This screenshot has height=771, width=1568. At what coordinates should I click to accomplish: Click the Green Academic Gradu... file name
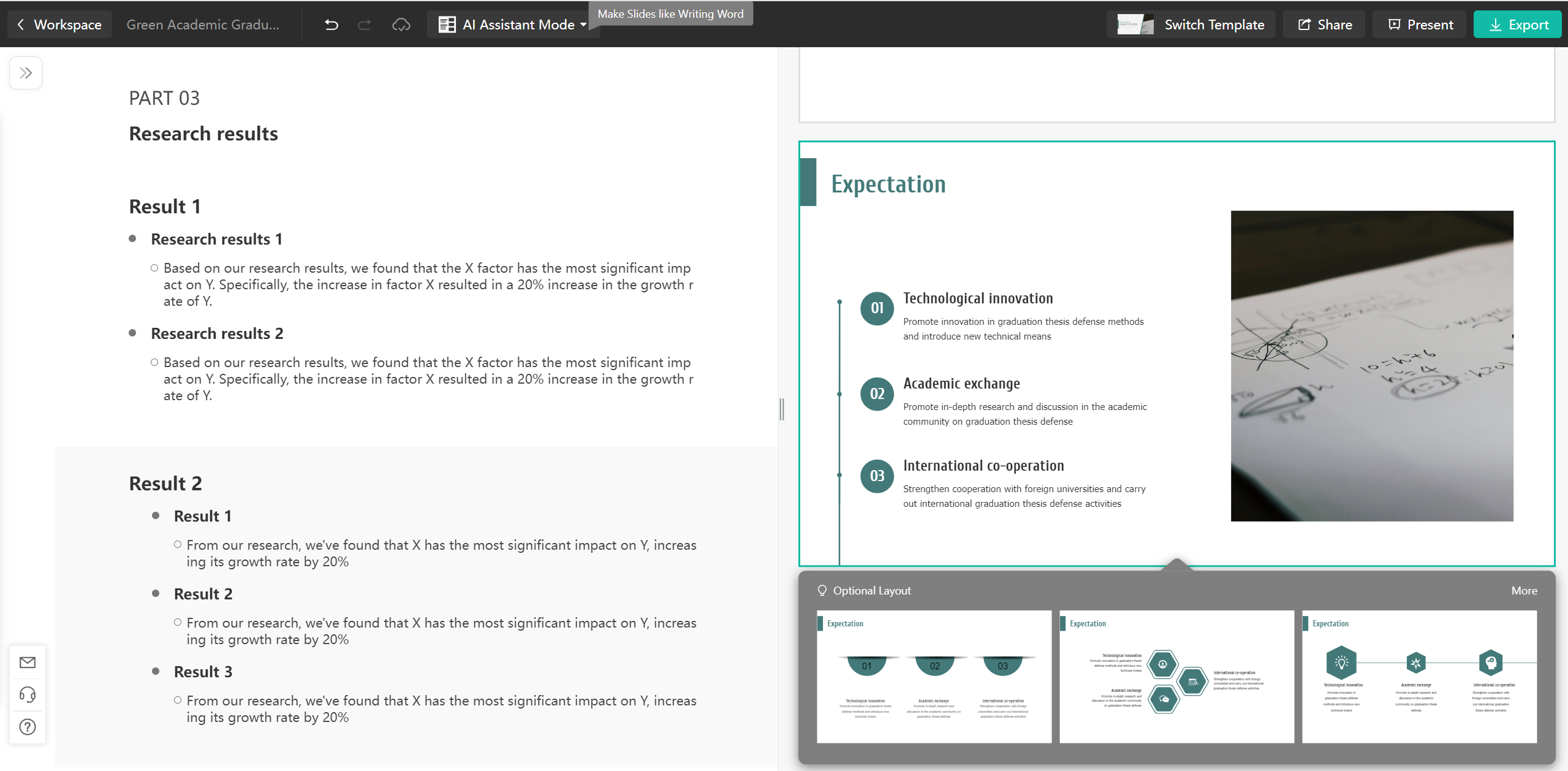coord(203,25)
